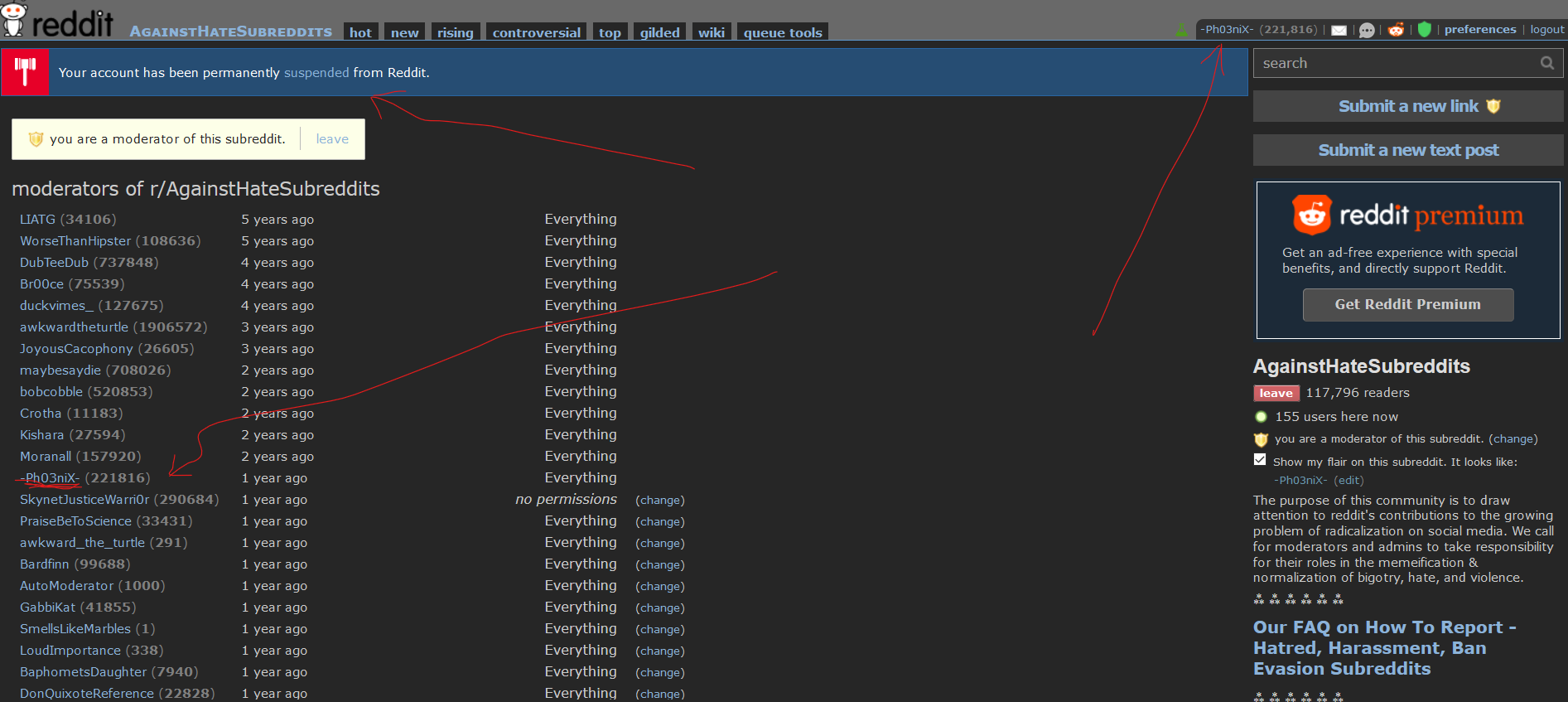This screenshot has height=702, width=1568.
Task: Open moderator bobcobble profile
Action: point(51,392)
